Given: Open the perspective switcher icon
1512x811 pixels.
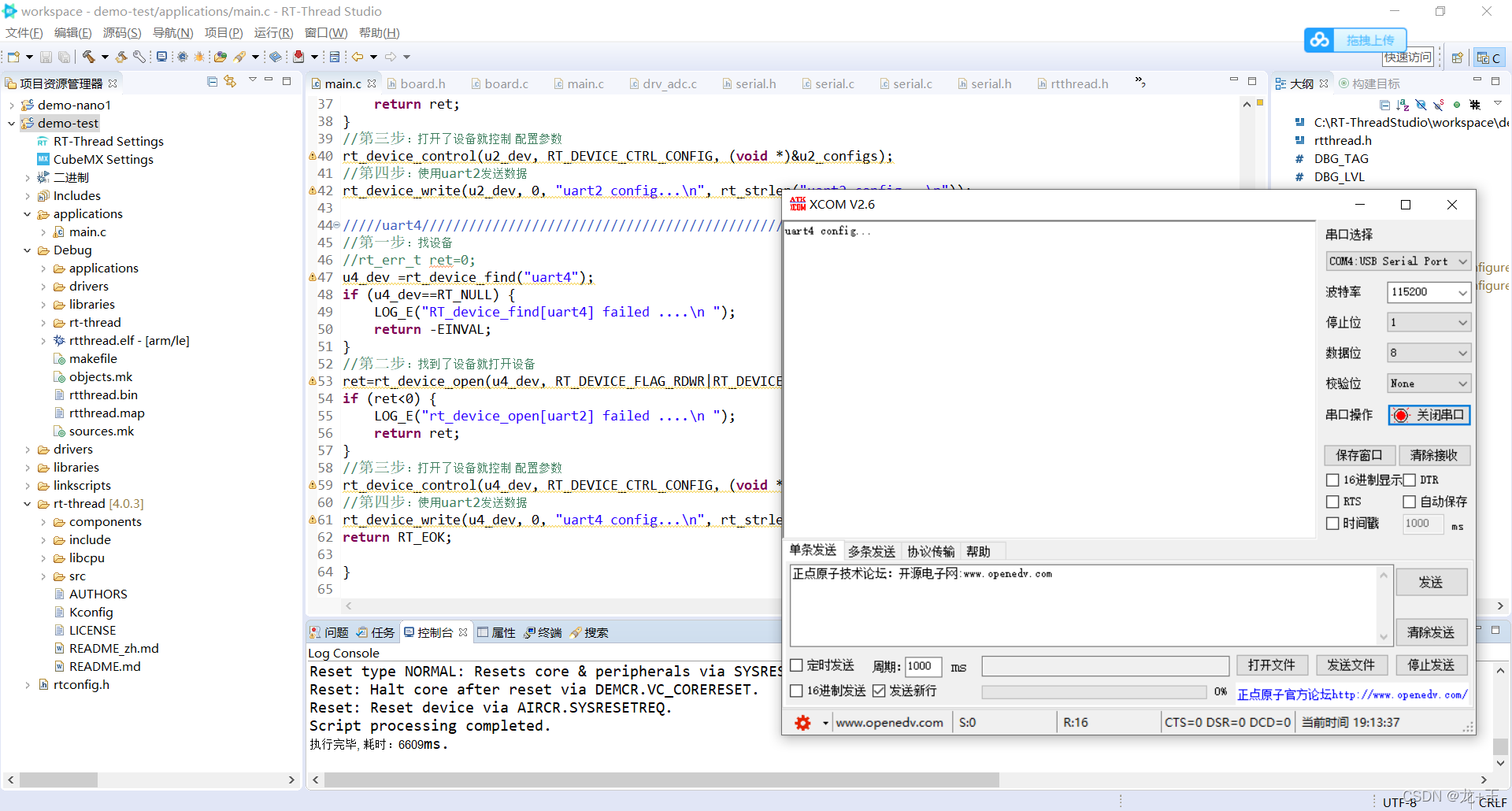Looking at the screenshot, I should click(1458, 57).
